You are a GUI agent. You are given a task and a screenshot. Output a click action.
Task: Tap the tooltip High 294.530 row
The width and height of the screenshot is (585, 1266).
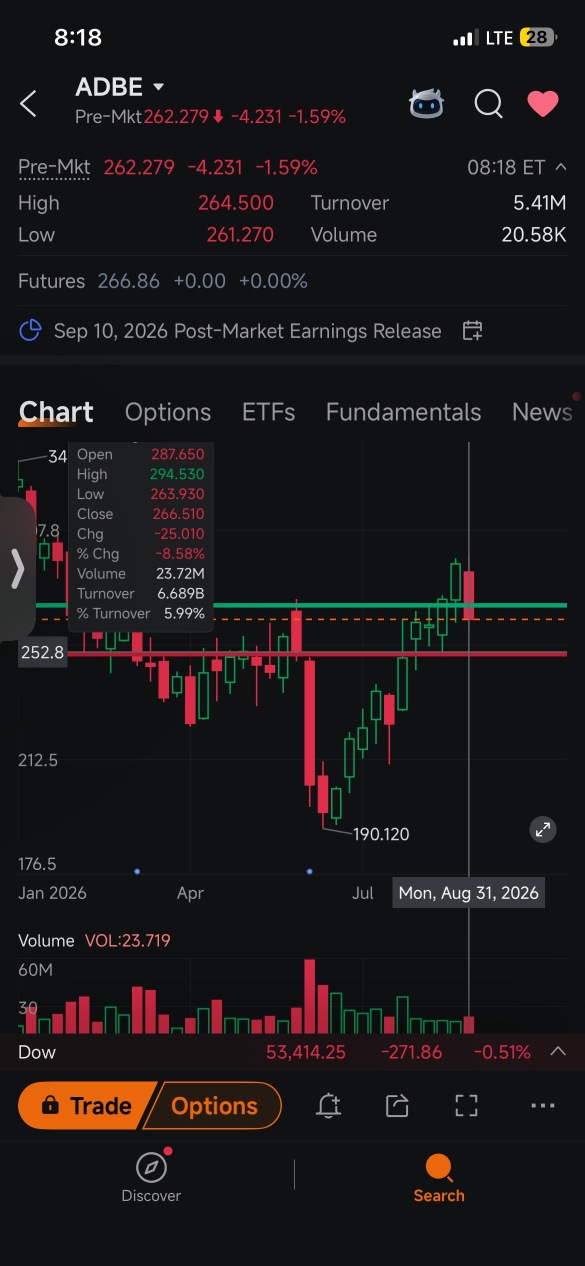(x=141, y=474)
